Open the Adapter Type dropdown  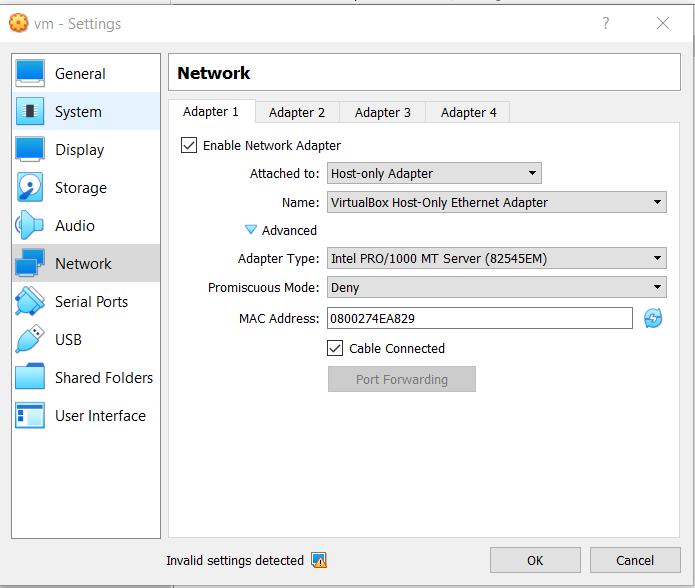496,258
